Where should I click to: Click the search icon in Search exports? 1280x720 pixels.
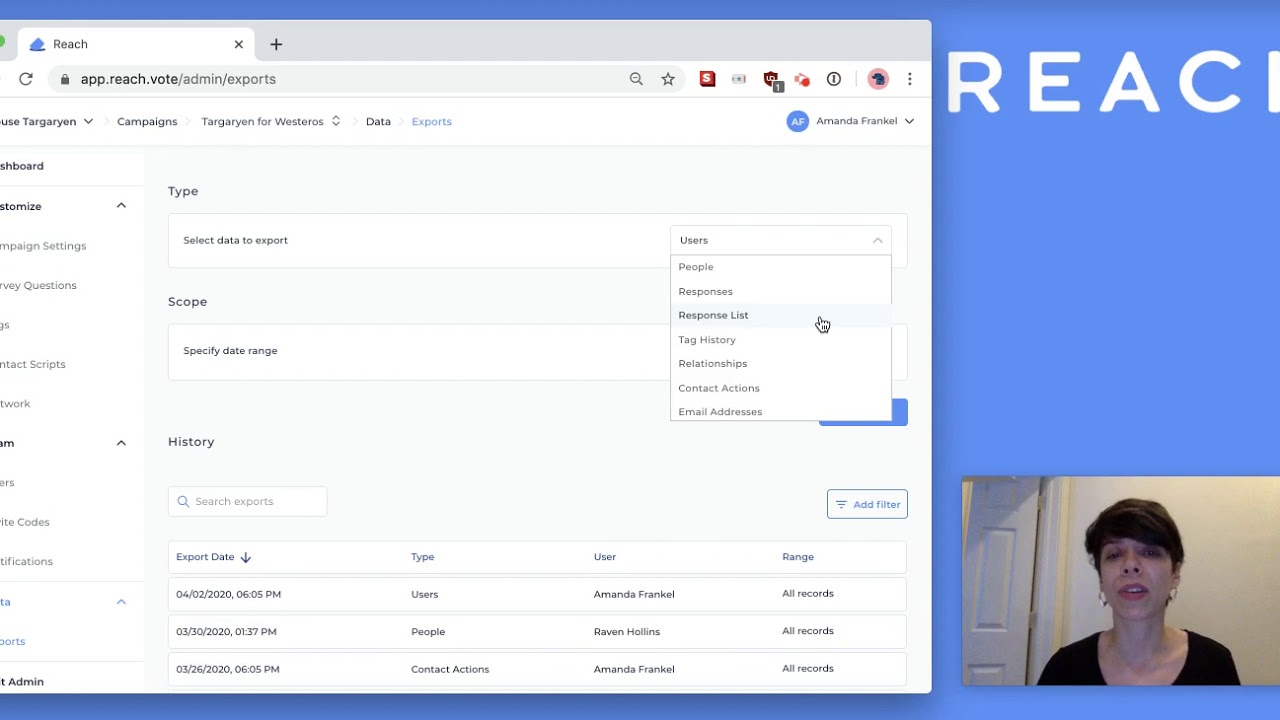183,501
